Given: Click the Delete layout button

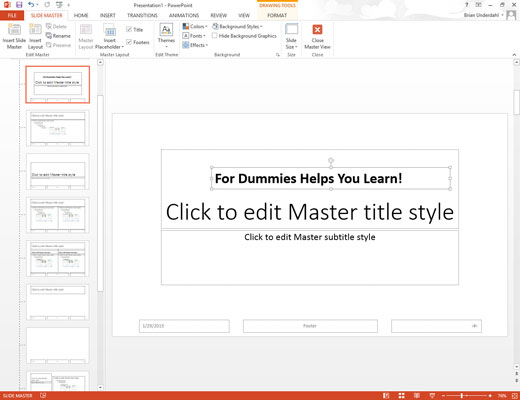Looking at the screenshot, I should click(x=56, y=26).
